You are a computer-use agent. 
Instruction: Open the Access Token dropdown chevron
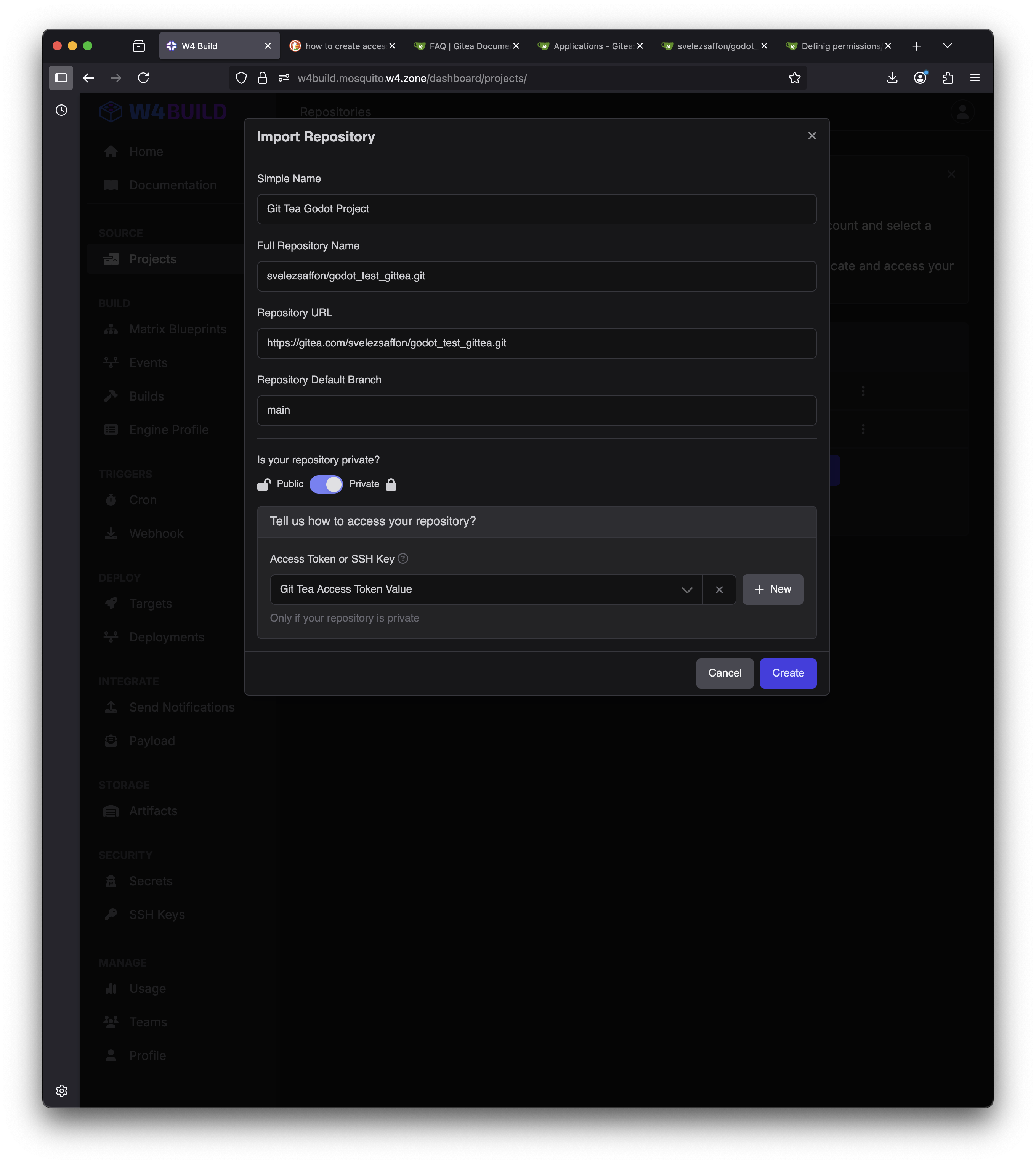[x=687, y=589]
